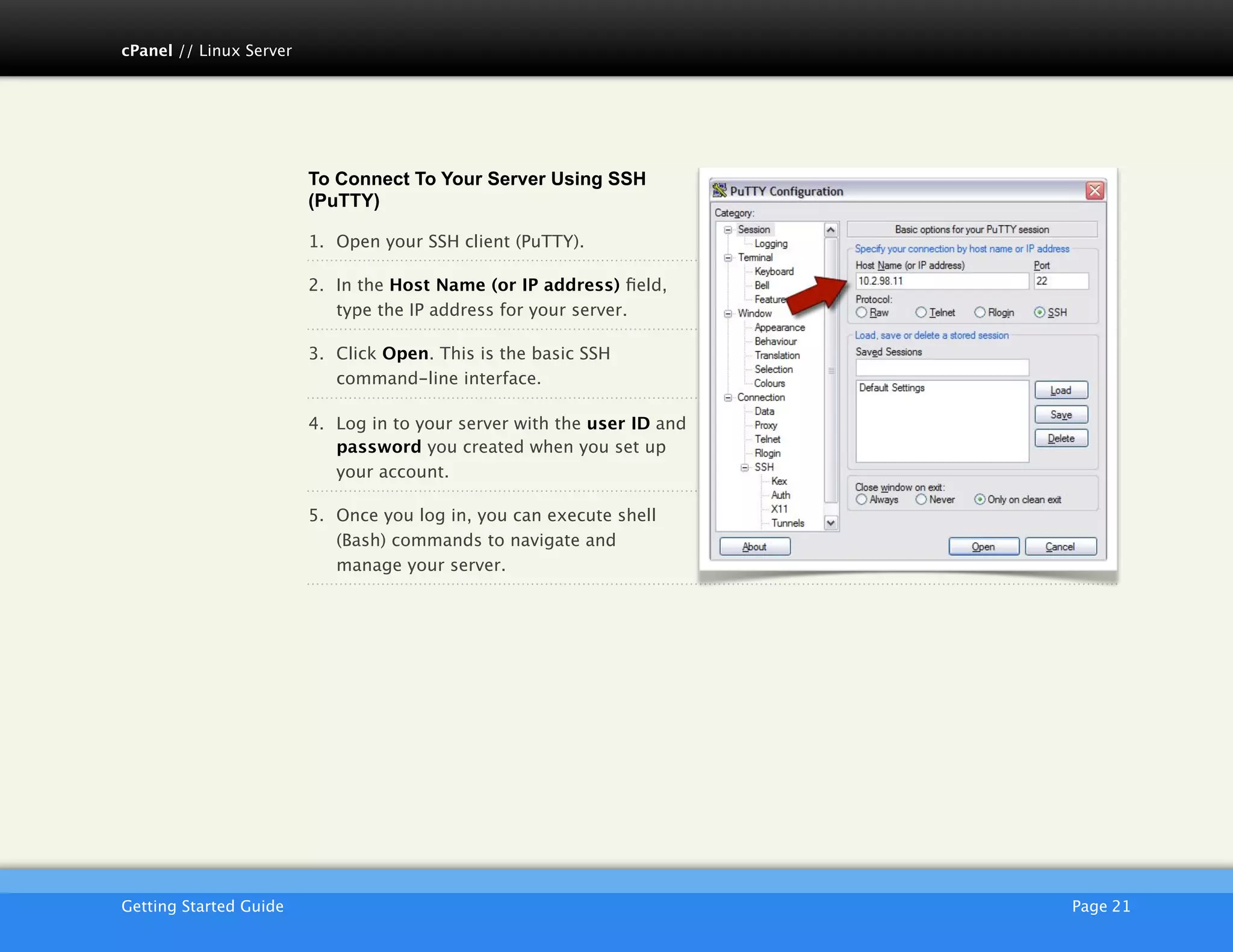This screenshot has width=1233, height=952.
Task: Click the Host Name input field
Action: tap(942, 281)
